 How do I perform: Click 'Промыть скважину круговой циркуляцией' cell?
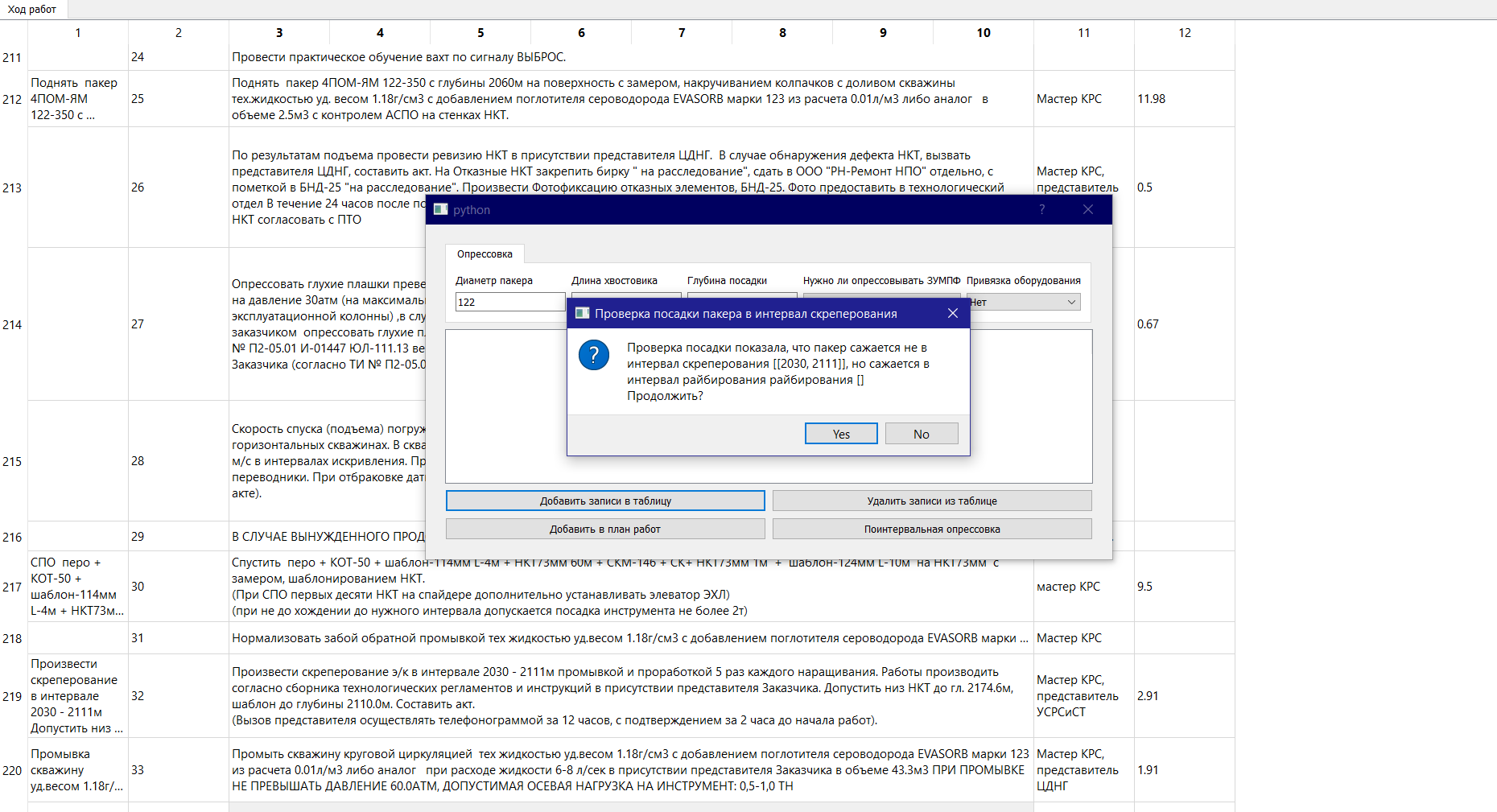point(631,770)
